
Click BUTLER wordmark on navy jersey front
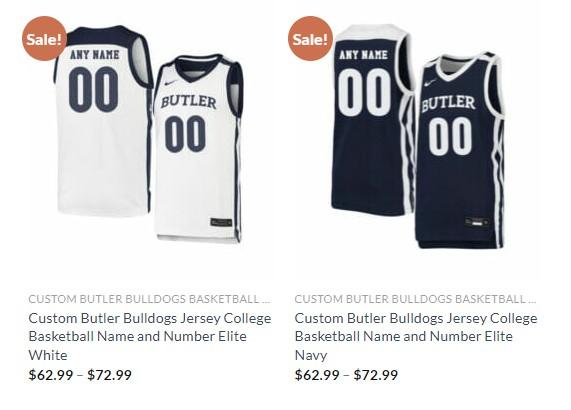pyautogui.click(x=448, y=103)
